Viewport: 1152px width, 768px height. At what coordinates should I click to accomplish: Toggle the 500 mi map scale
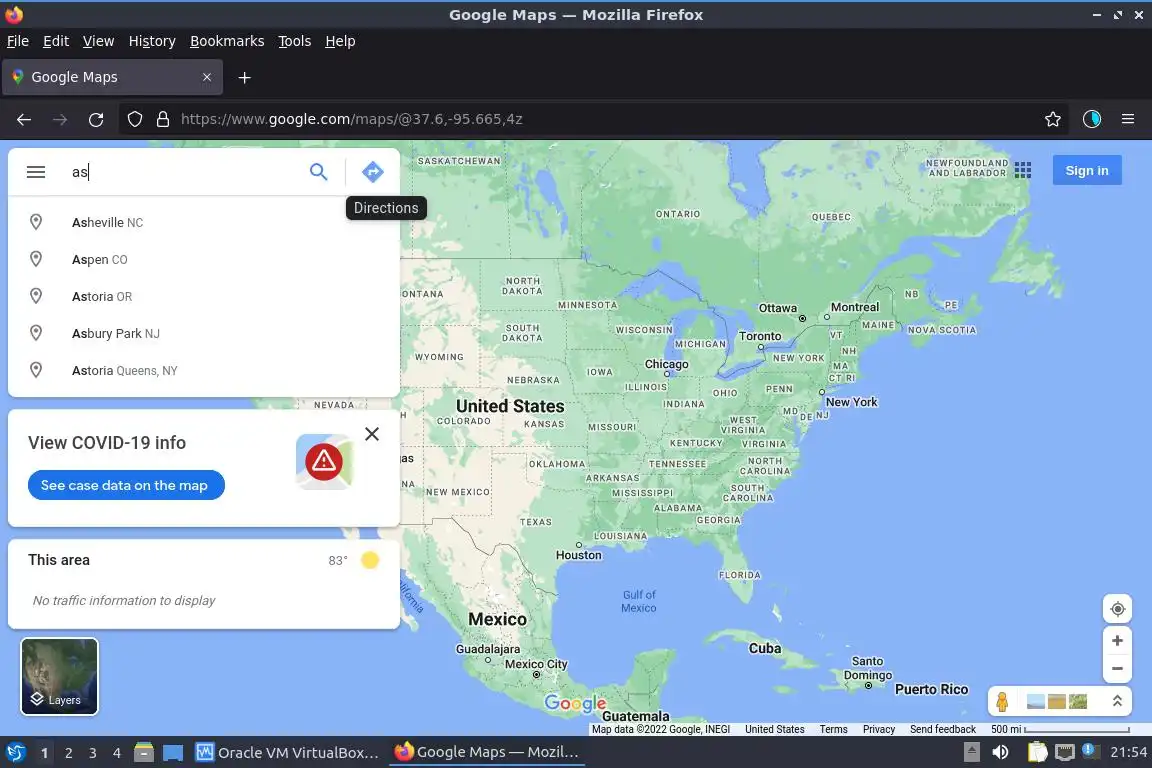(1060, 729)
